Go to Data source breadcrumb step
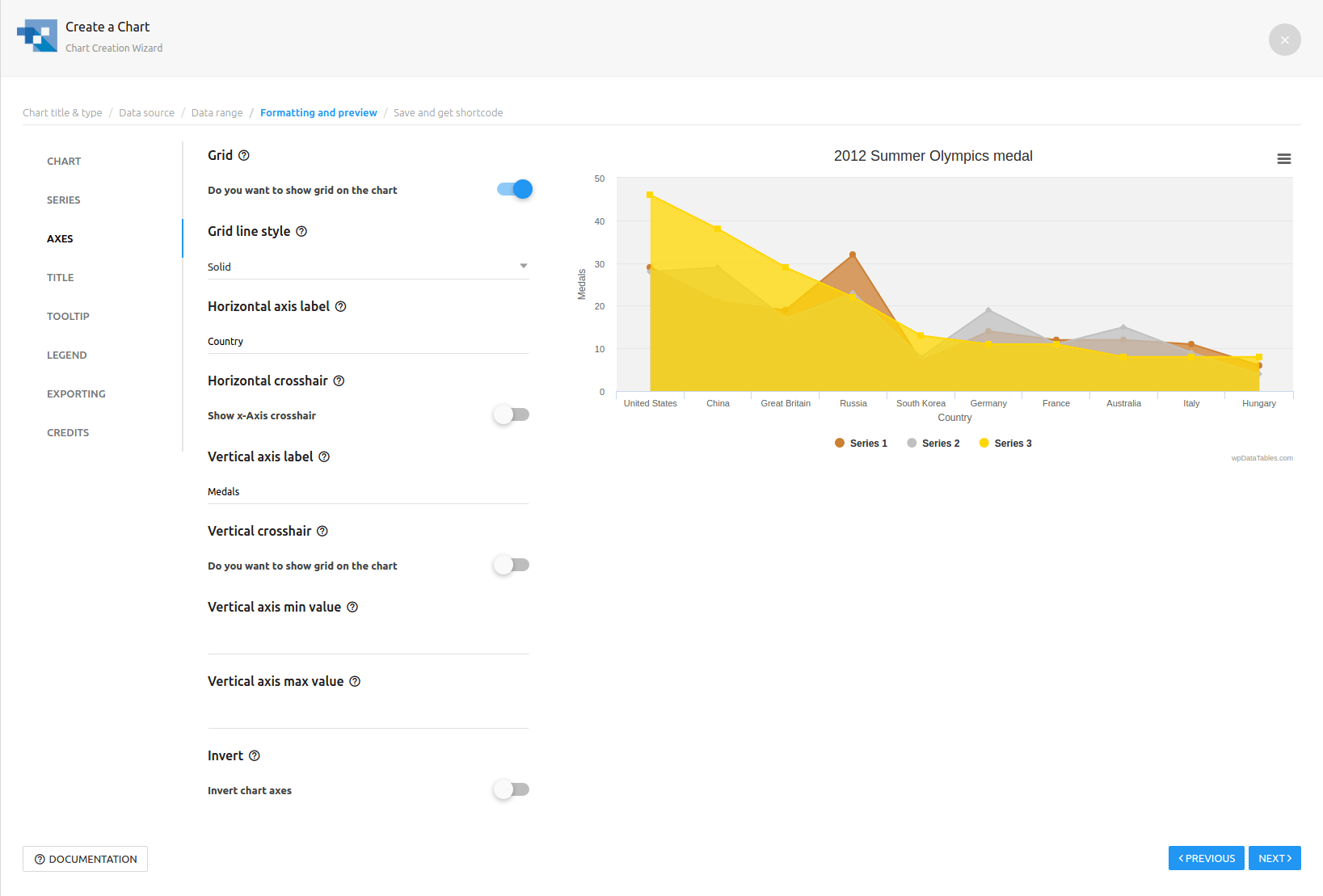 146,112
